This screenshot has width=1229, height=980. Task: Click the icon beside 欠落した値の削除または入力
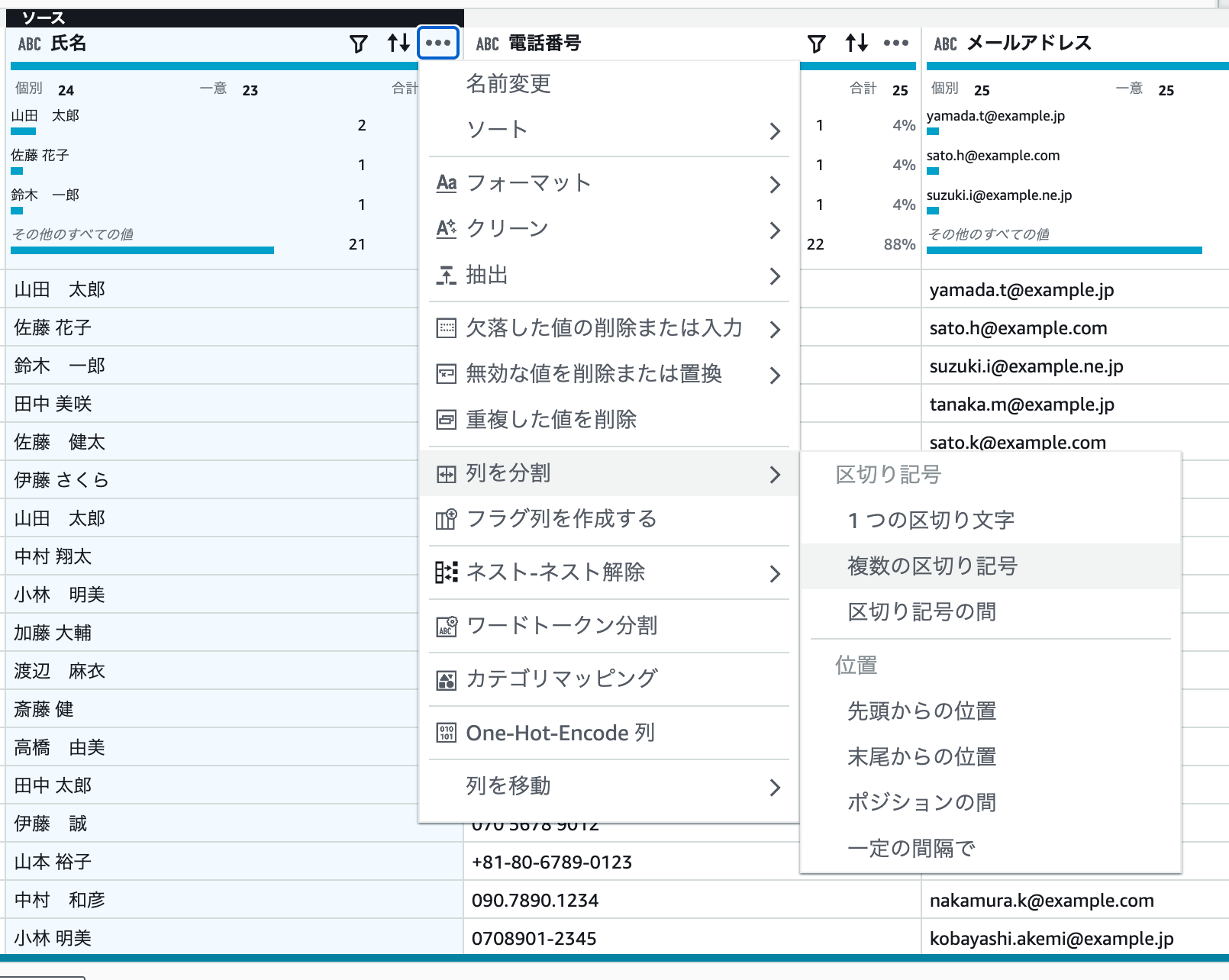[446, 328]
